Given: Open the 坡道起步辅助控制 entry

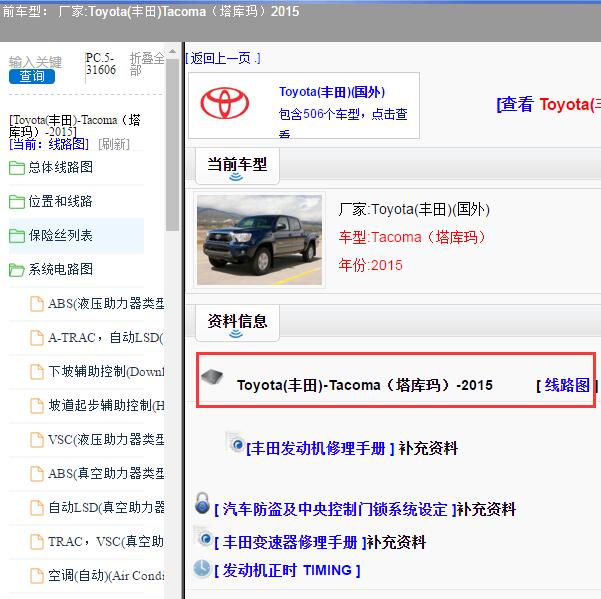Looking at the screenshot, I should point(106,405).
